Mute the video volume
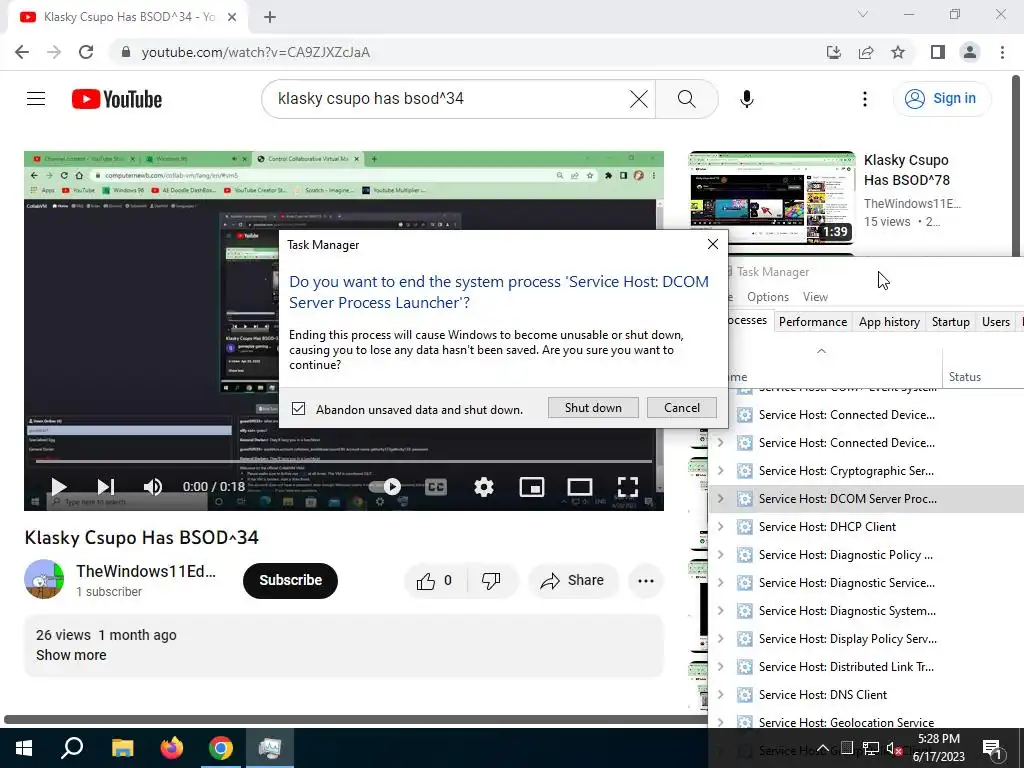Image resolution: width=1024 pixels, height=768 pixels. [x=153, y=487]
